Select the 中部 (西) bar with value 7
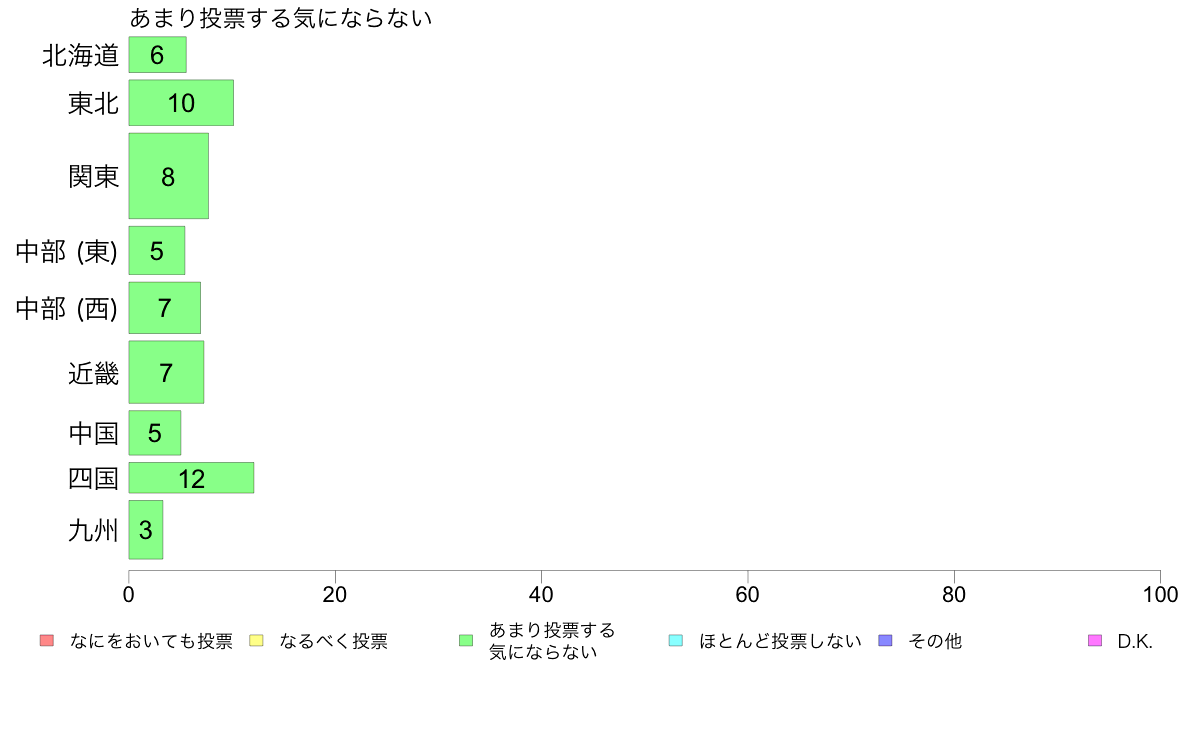 (164, 308)
